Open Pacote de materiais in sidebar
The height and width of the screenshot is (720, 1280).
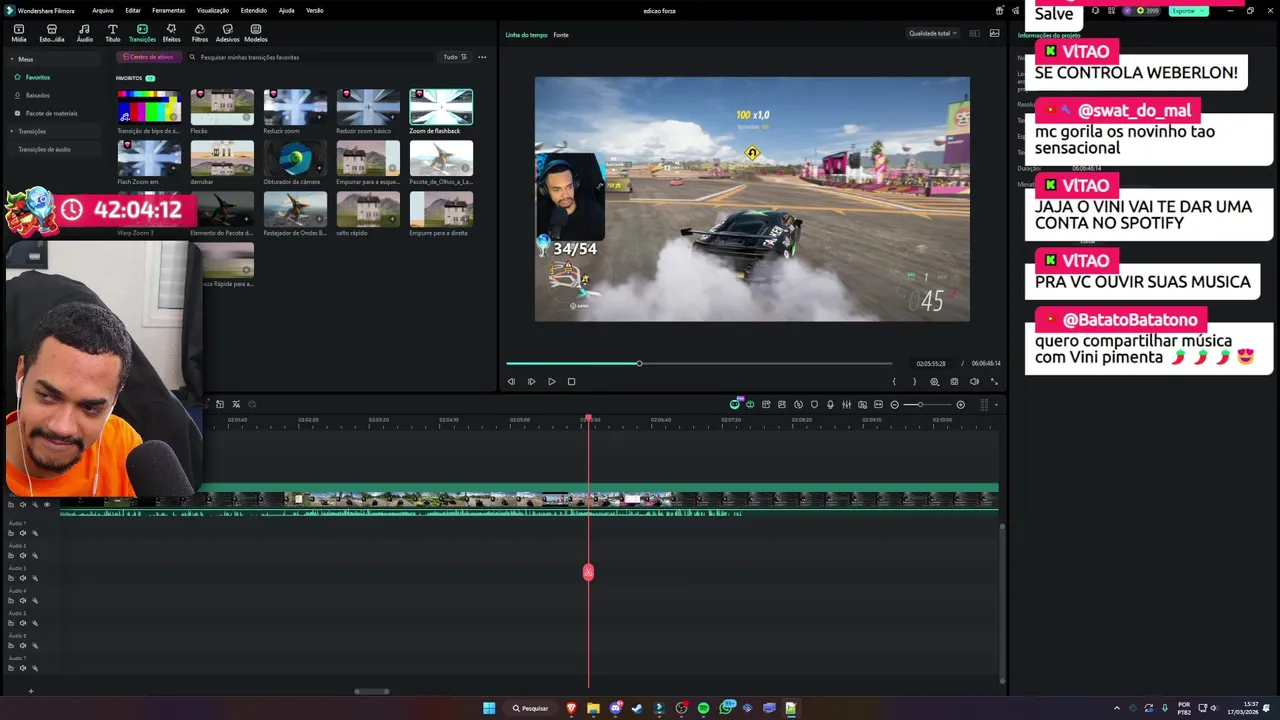51,113
